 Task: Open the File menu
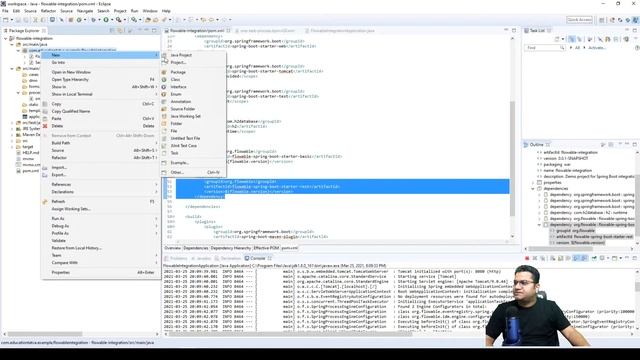click(5, 11)
